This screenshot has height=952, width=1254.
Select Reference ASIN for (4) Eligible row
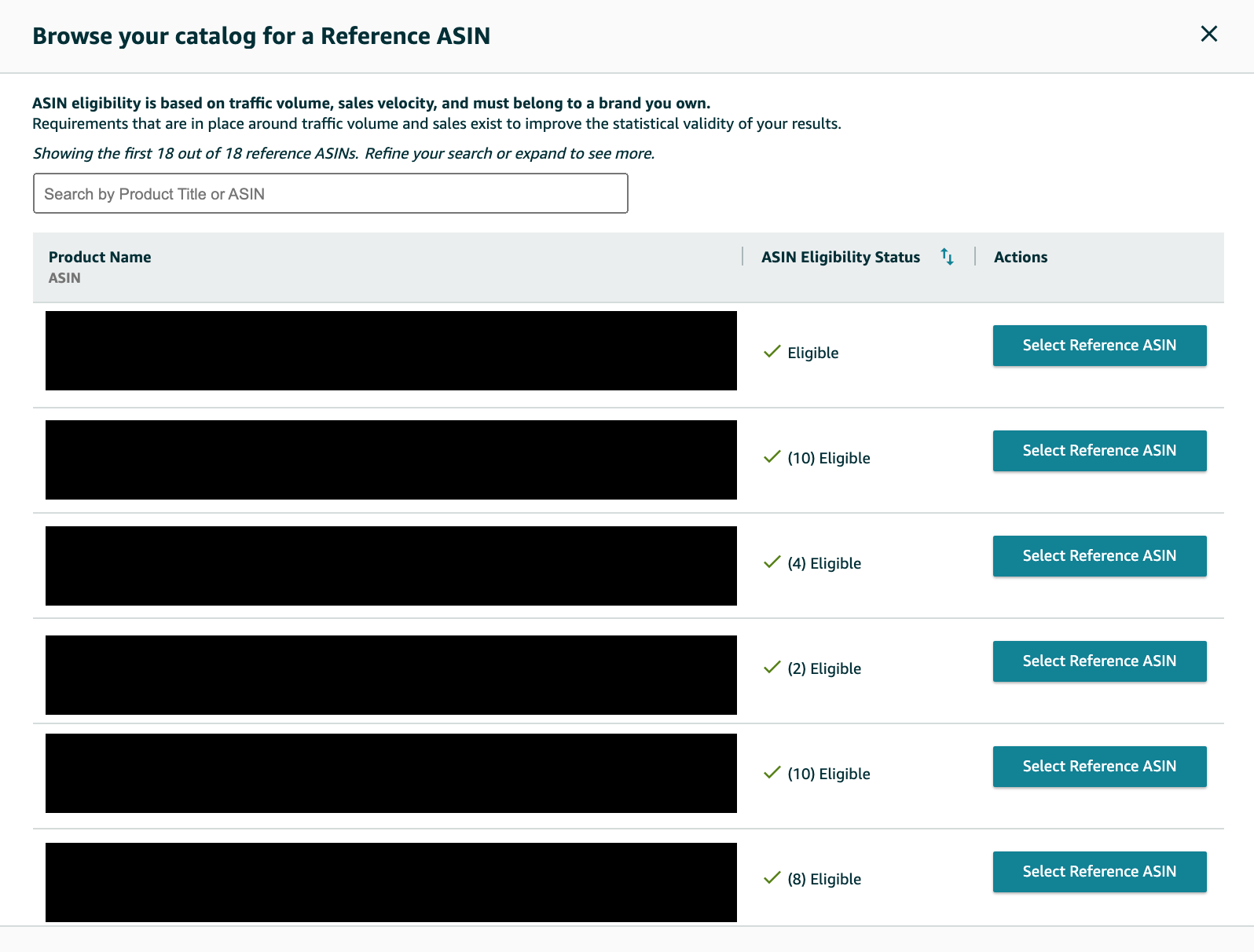coord(1099,556)
